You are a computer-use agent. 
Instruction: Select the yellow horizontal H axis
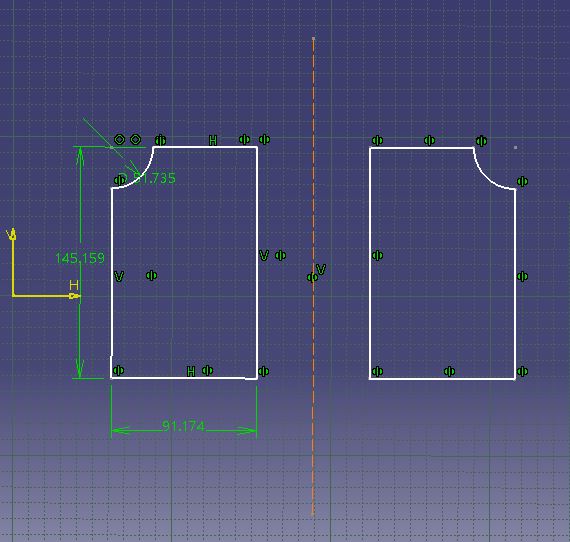(x=46, y=296)
